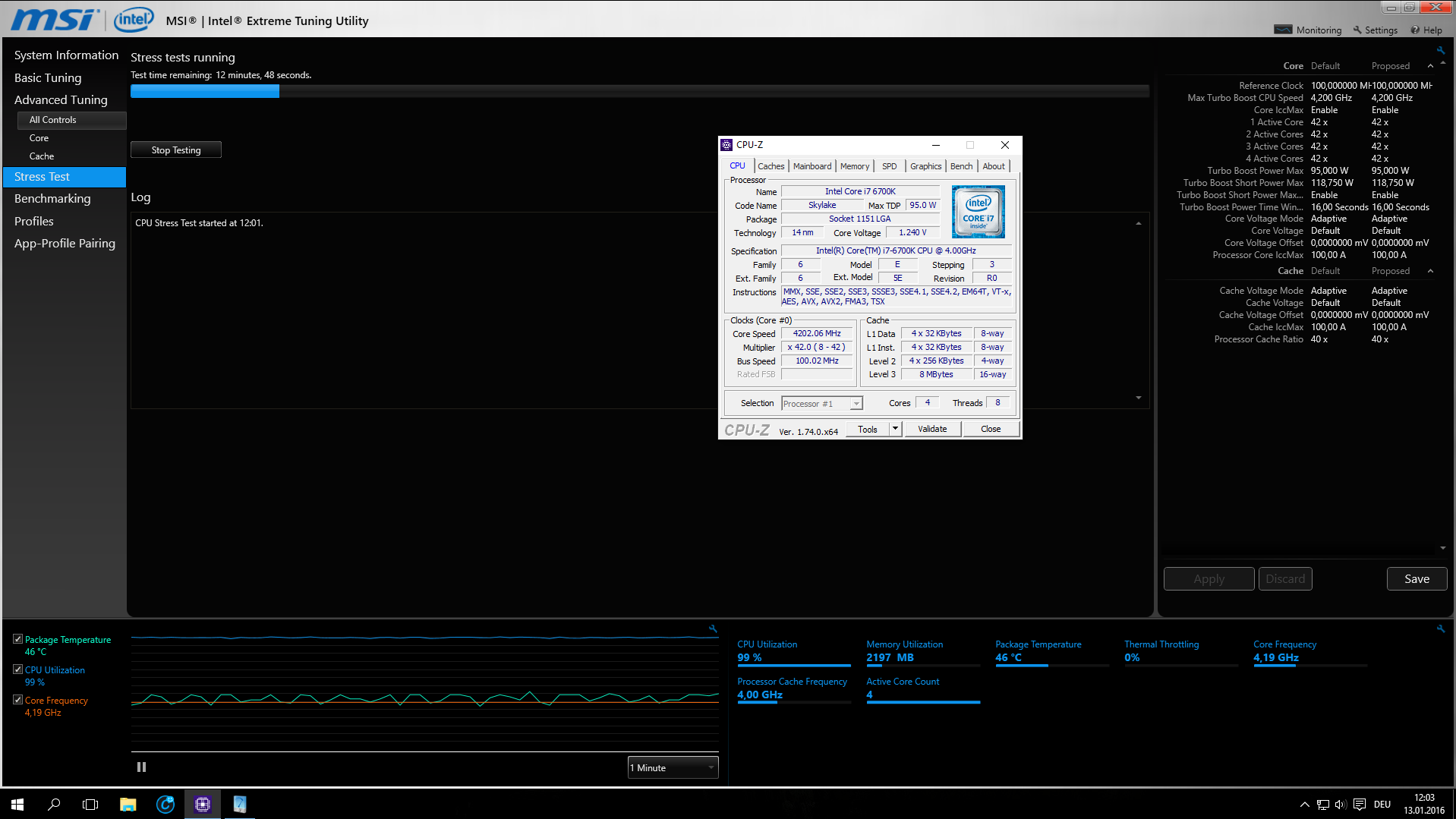
Task: Click the Validate button in CPU-Z
Action: [932, 429]
